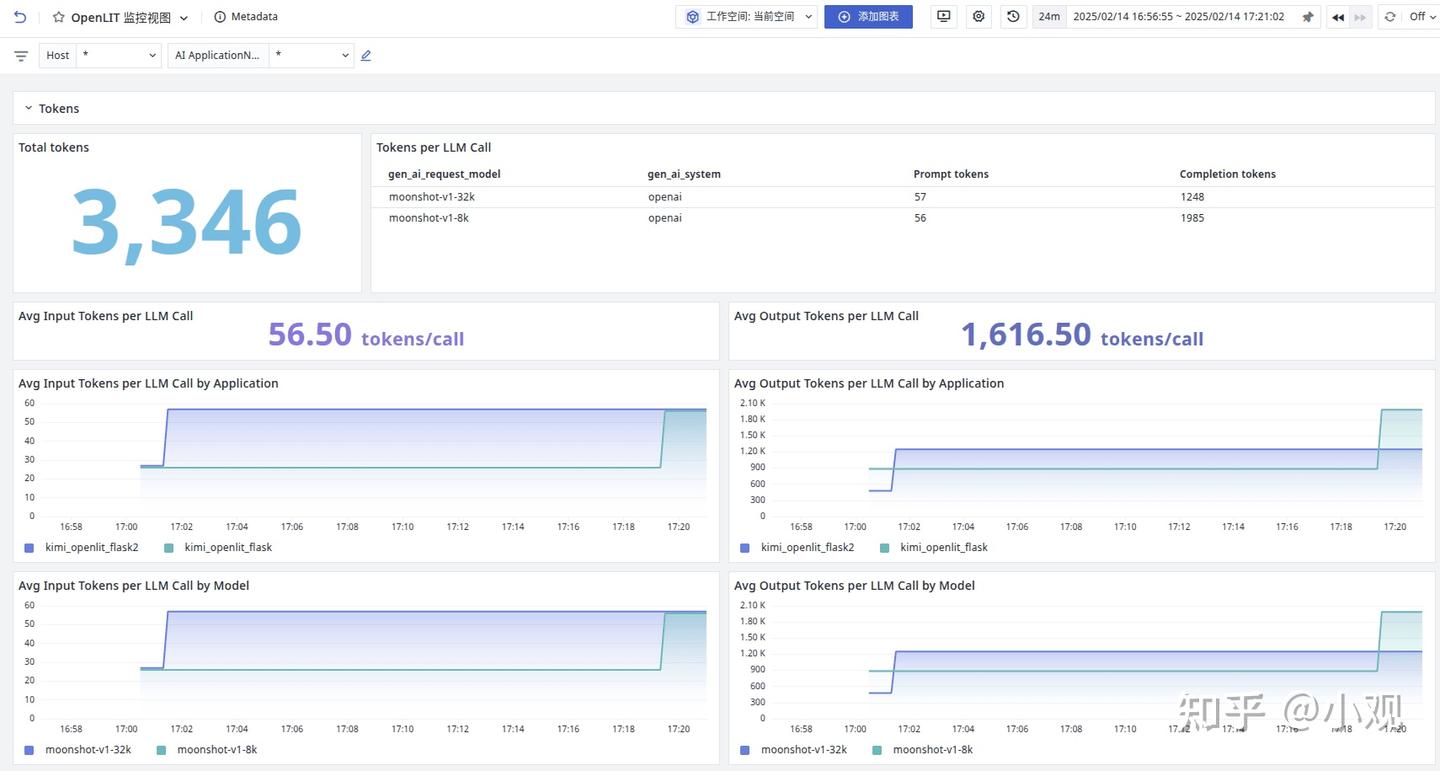Click the time range date field
This screenshot has height=771, width=1440.
[x=1178, y=17]
